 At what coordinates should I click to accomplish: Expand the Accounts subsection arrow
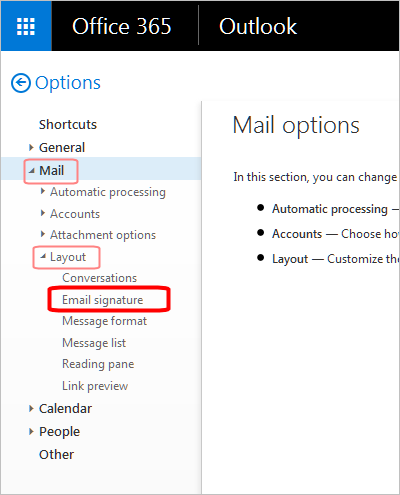[x=43, y=213]
